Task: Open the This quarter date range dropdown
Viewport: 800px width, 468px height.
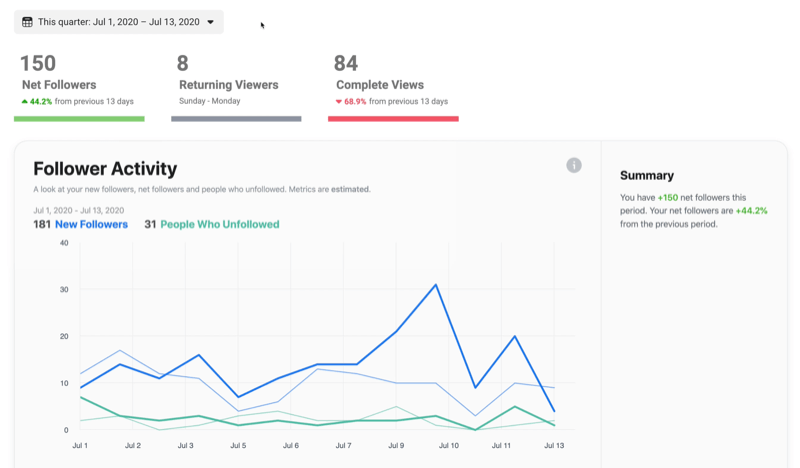Action: (118, 22)
